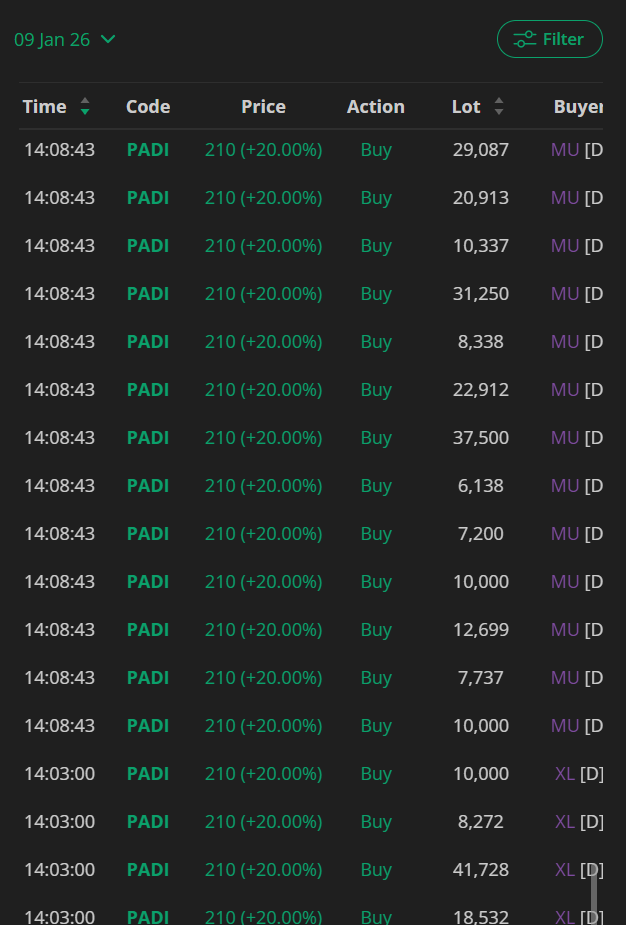Viewport: 626px width, 925px height.
Task: Click Buy action in the 7,200 lot row
Action: (x=376, y=534)
